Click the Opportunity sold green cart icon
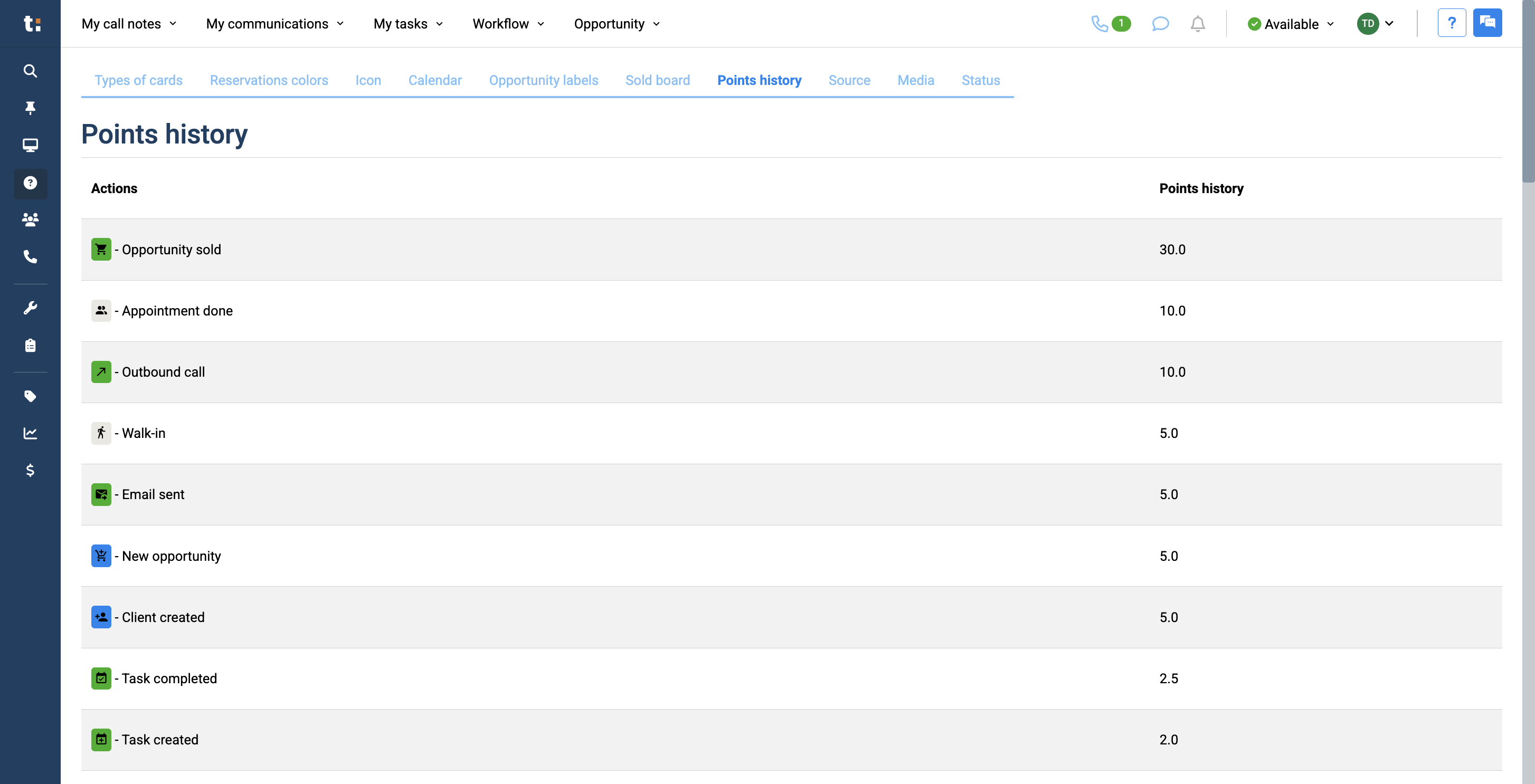This screenshot has width=1535, height=784. (x=101, y=249)
